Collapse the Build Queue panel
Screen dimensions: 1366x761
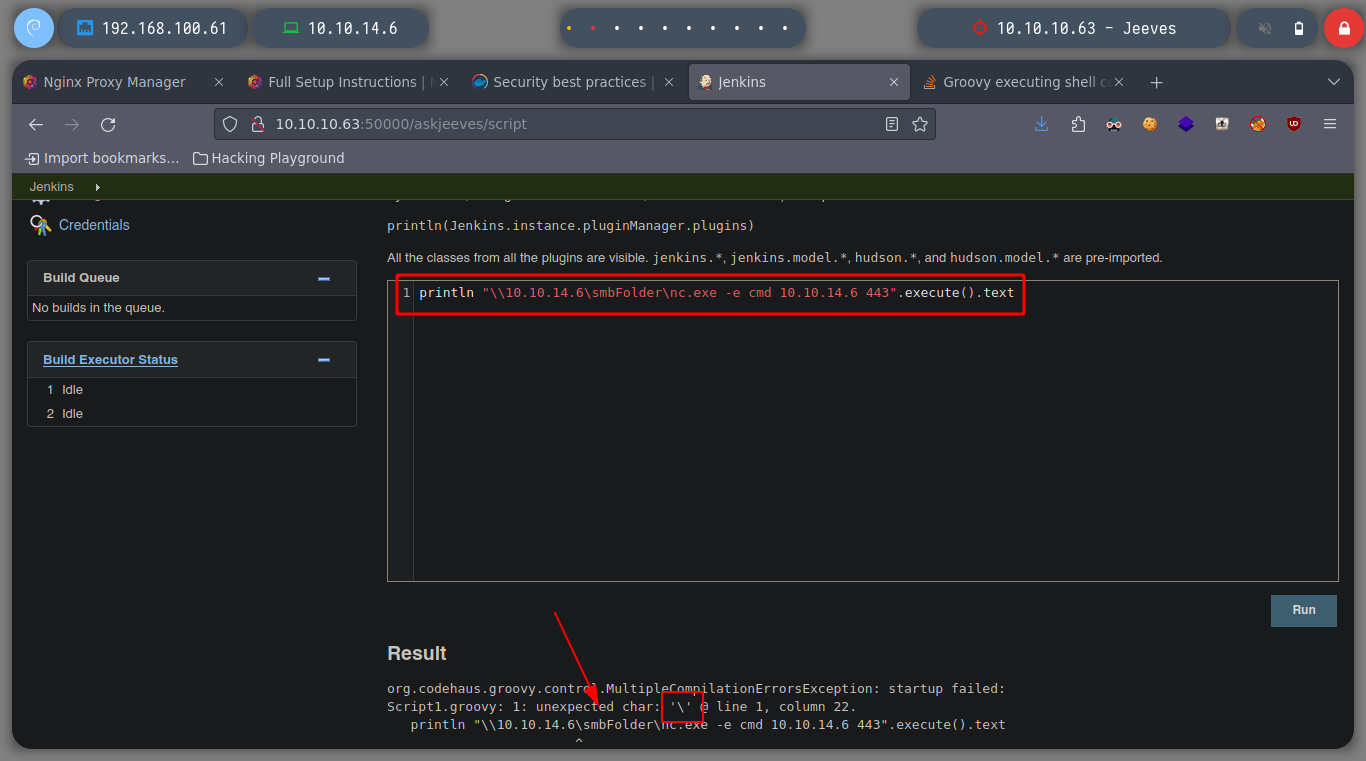[324, 279]
